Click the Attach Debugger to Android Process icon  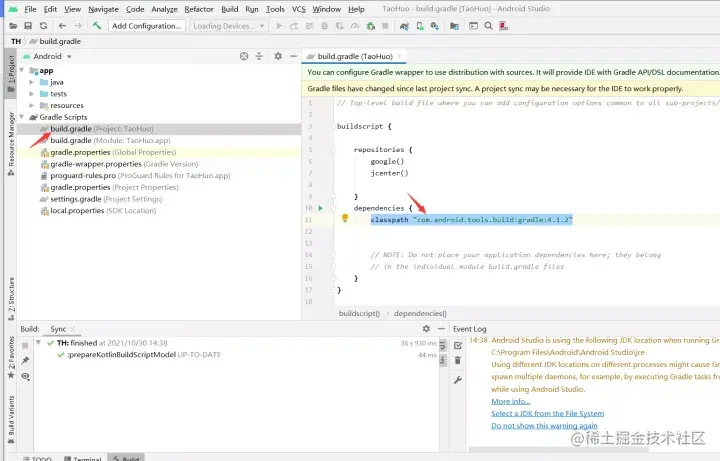370,26
